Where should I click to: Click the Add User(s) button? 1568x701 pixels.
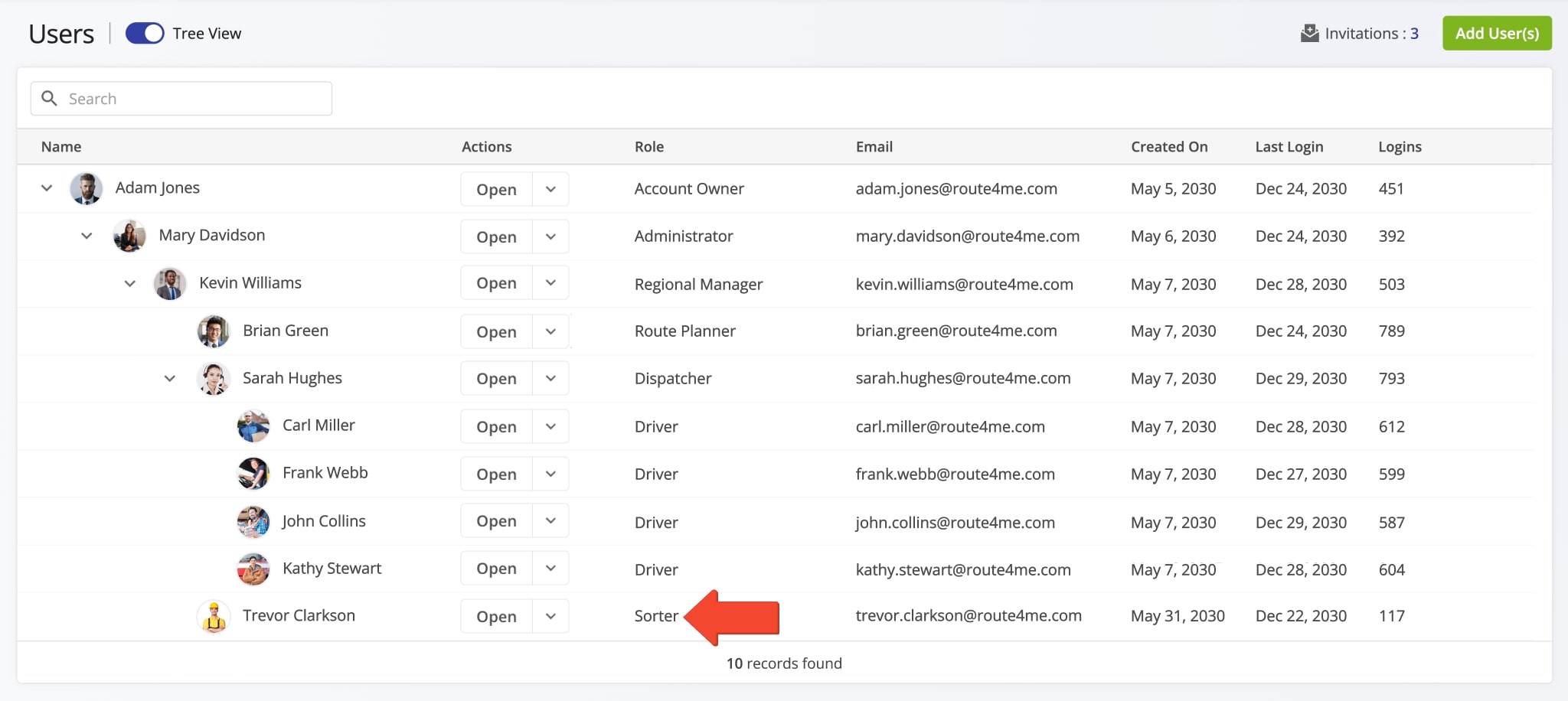coord(1497,33)
